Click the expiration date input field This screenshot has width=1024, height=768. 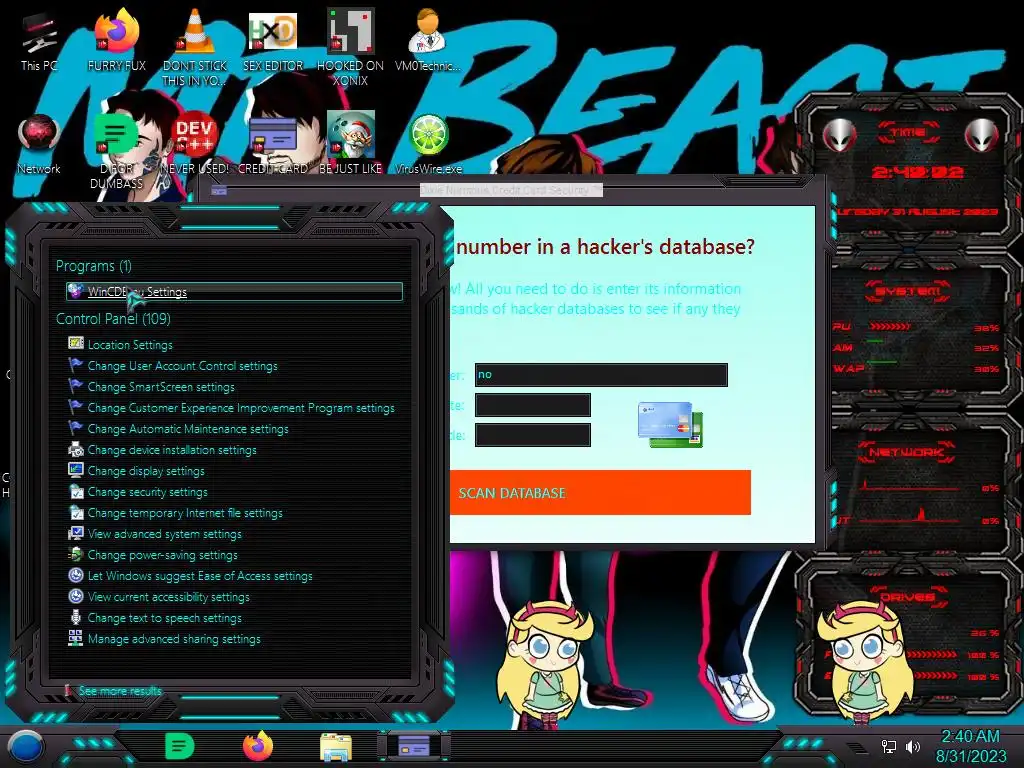click(x=533, y=405)
